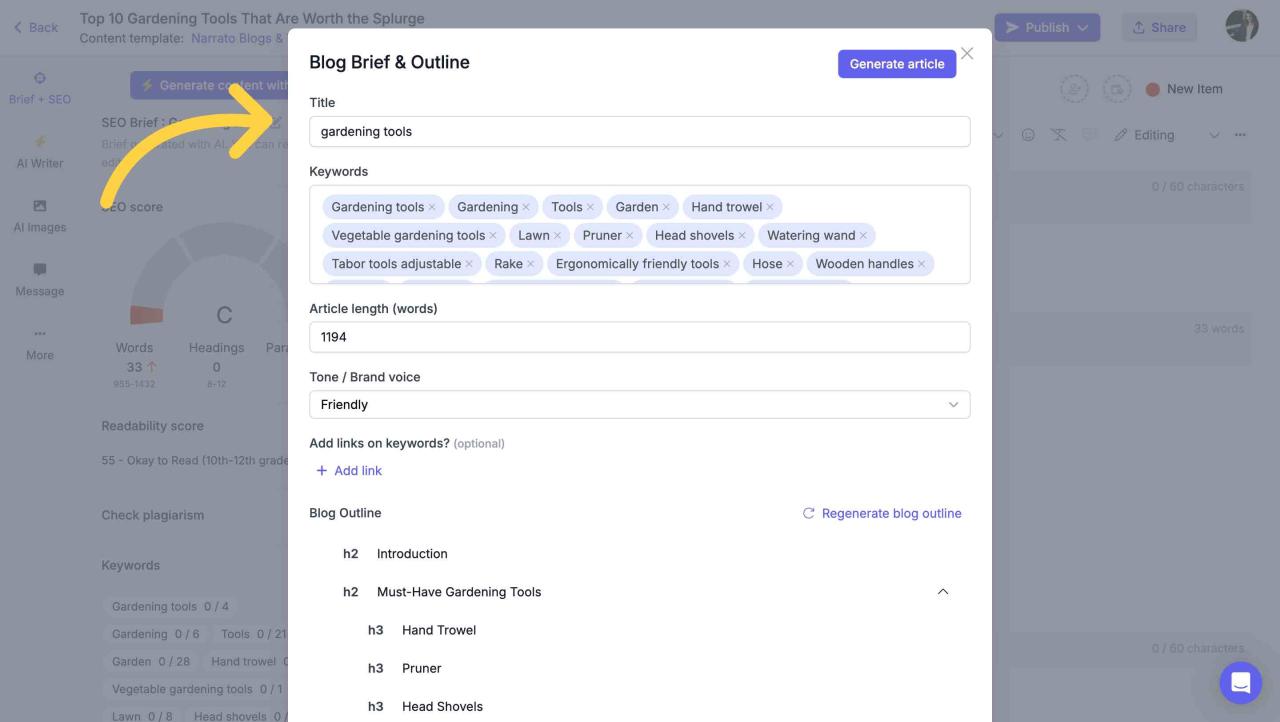The width and height of the screenshot is (1280, 722).
Task: Click the Share button
Action: coord(1159,27)
